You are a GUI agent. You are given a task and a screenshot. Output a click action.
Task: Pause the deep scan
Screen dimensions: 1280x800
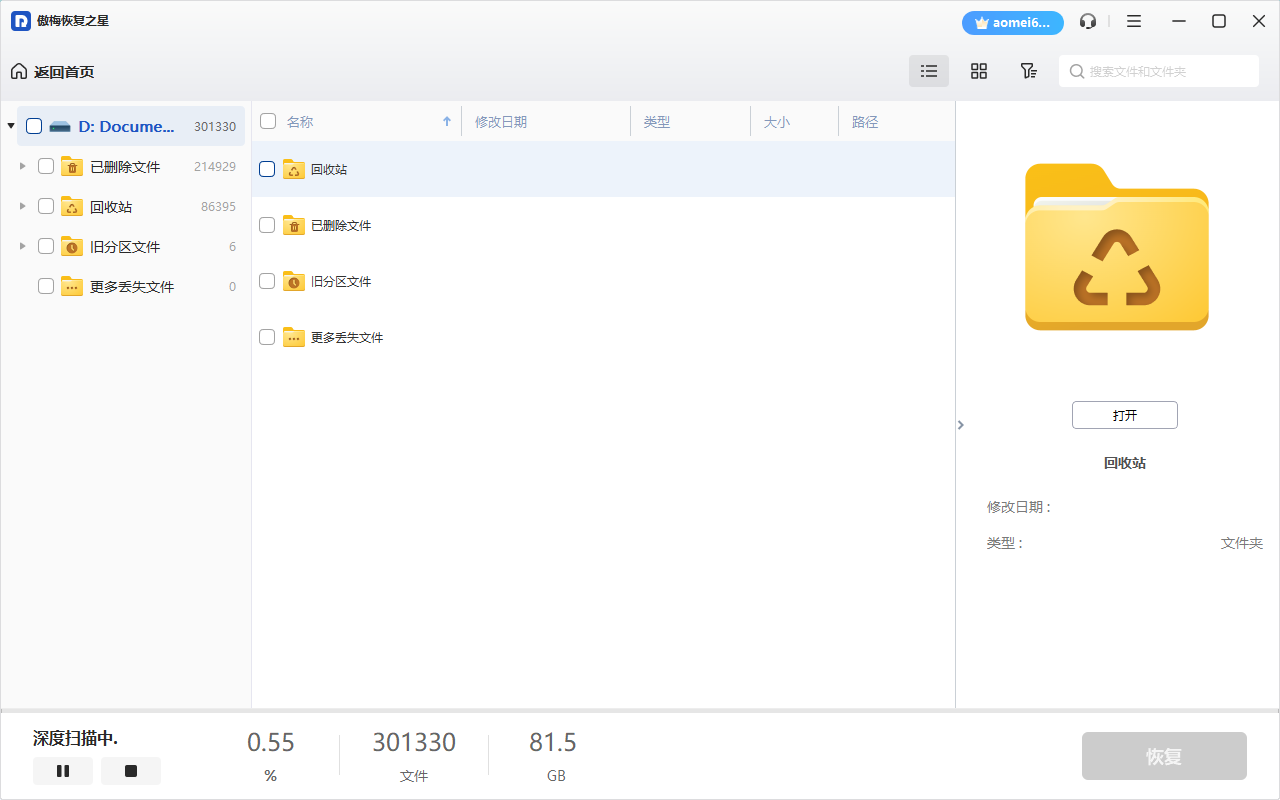pyautogui.click(x=63, y=771)
